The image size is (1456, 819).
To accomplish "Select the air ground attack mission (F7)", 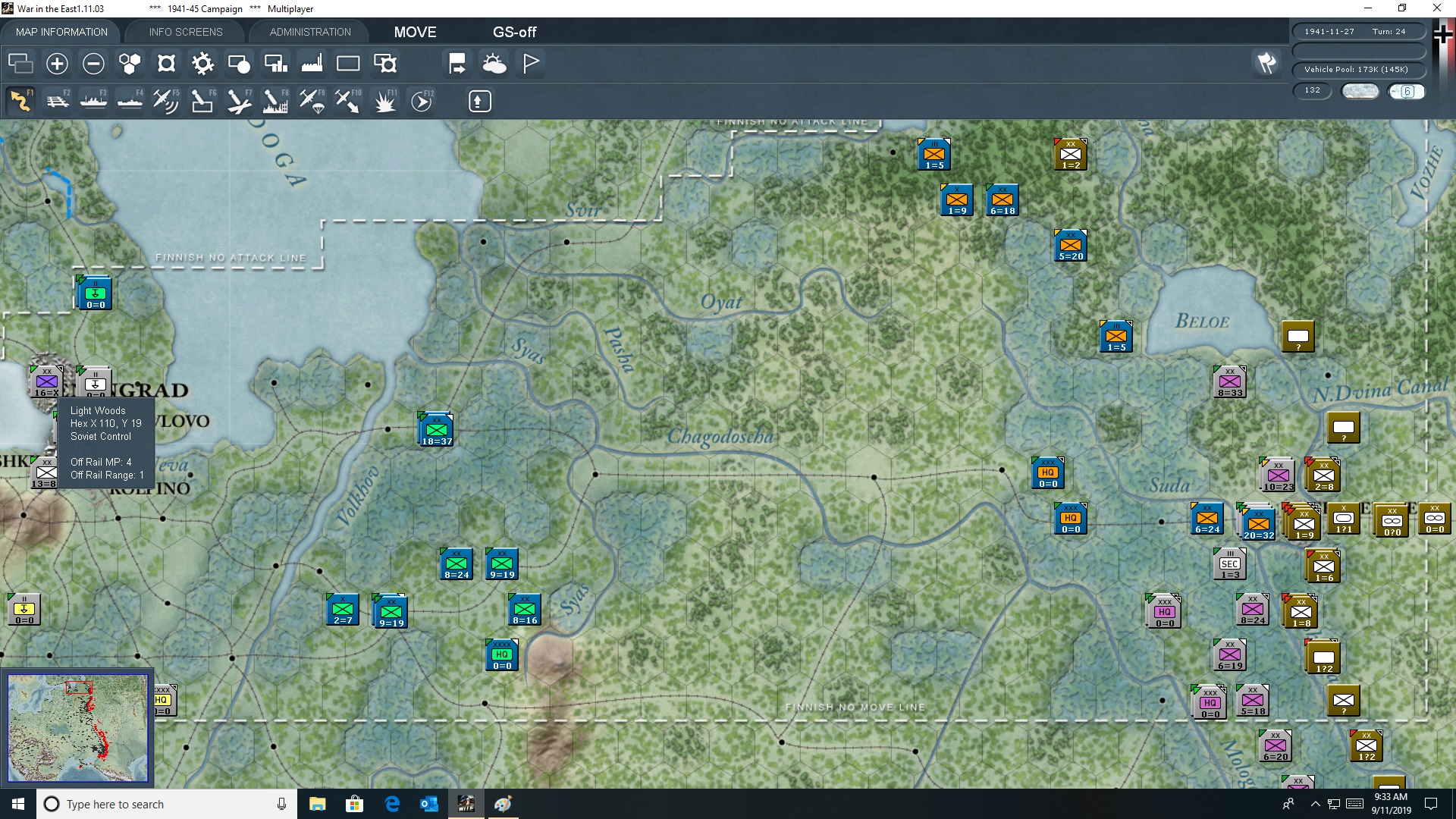I will pos(238,101).
